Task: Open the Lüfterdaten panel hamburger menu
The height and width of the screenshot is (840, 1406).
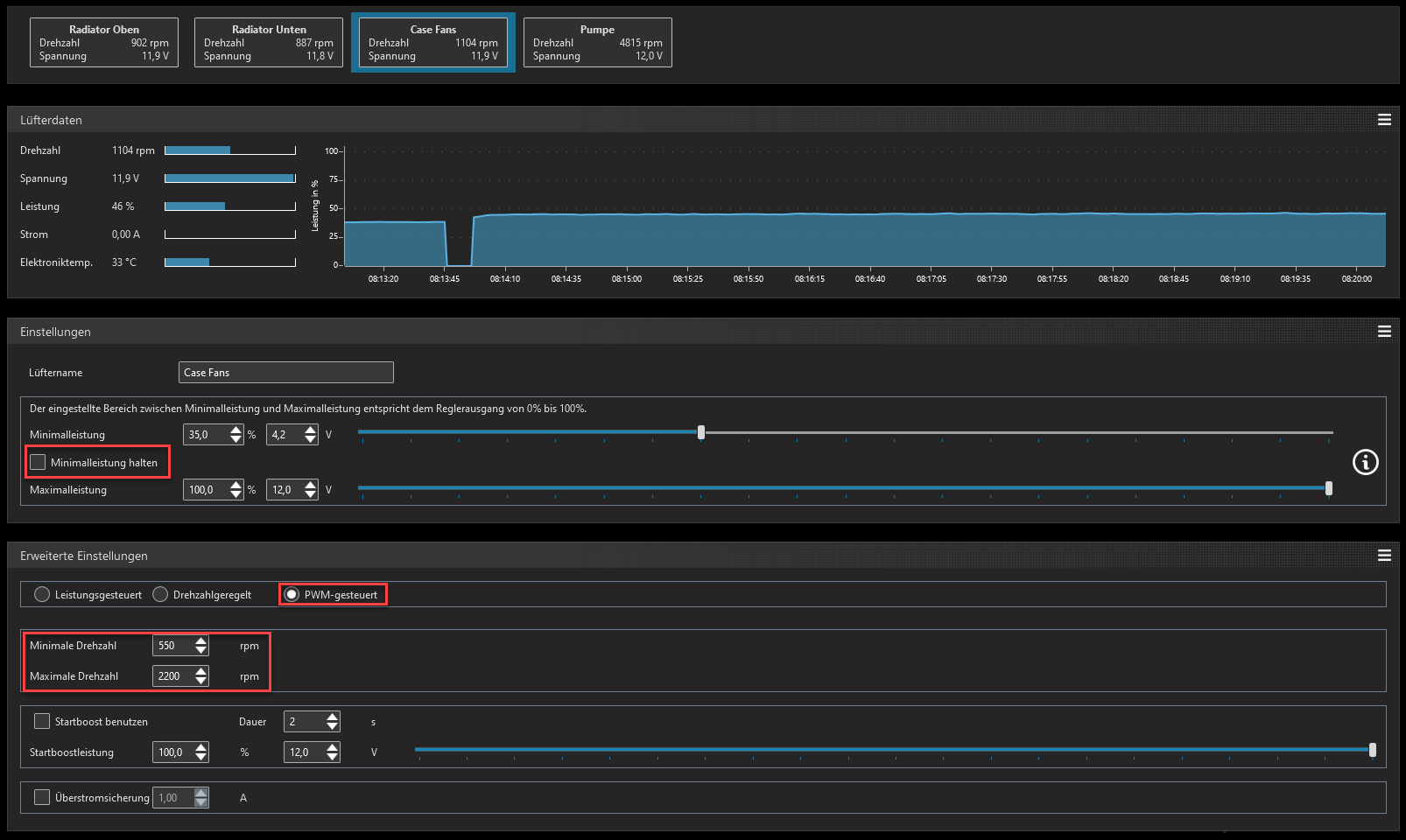Action: pos(1384,120)
